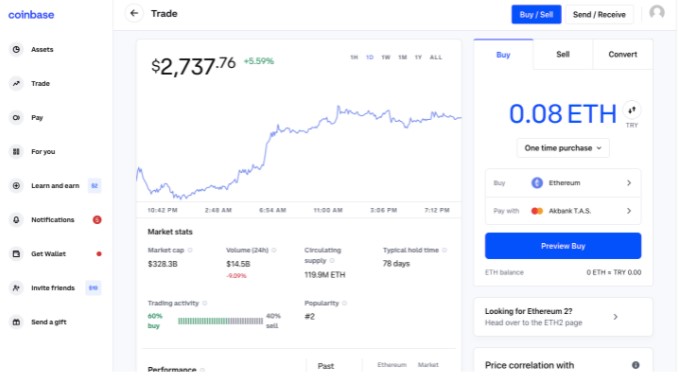The image size is (679, 376).
Task: Click the Send / Receive button
Action: click(x=599, y=14)
